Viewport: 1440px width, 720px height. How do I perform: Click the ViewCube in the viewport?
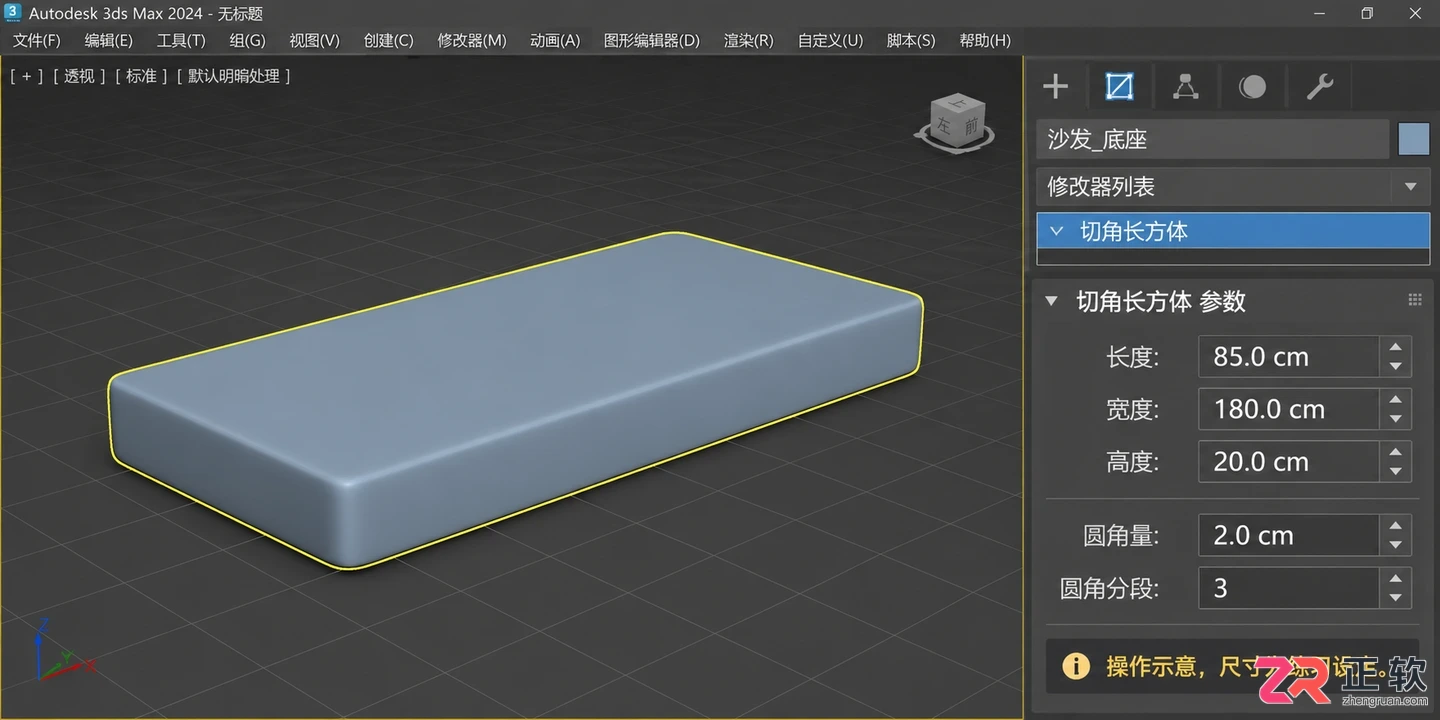(955, 123)
